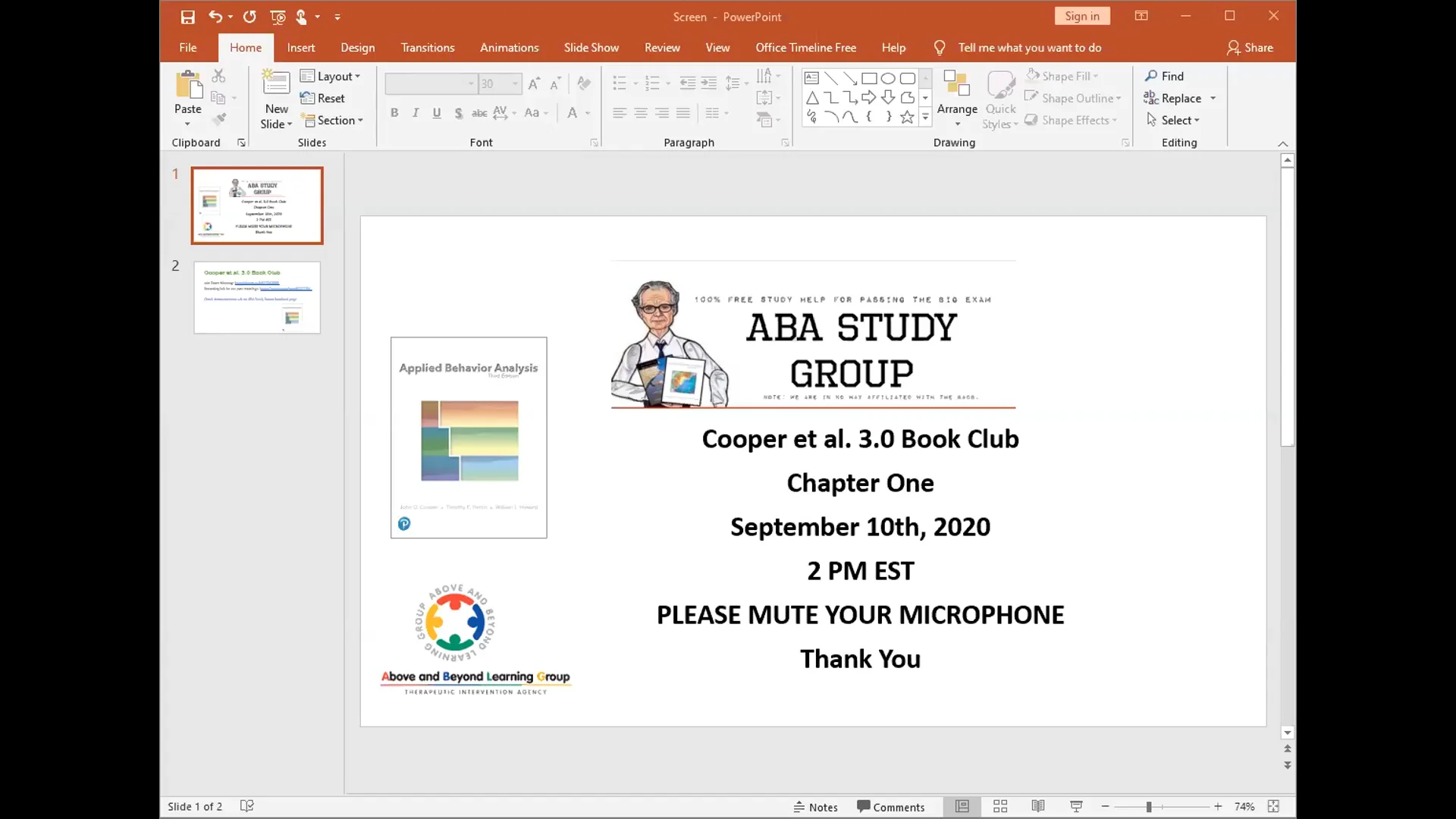Open the Transitions tab

[428, 47]
